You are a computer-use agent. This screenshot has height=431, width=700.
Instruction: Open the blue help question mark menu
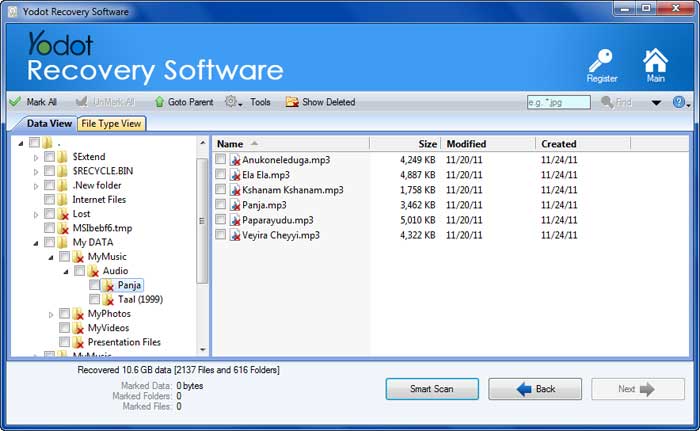(681, 102)
